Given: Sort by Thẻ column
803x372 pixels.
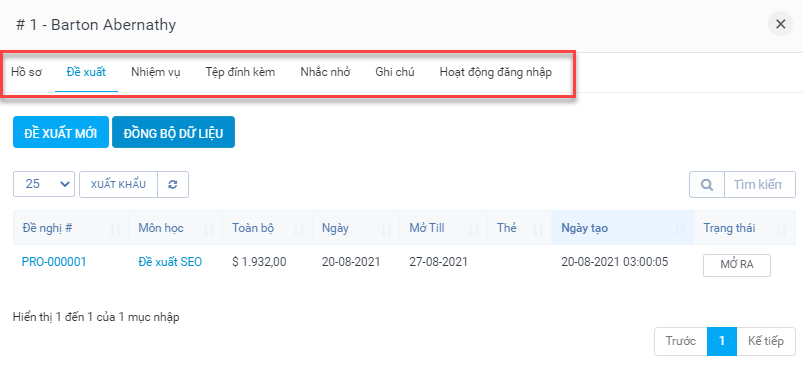Looking at the screenshot, I should (x=519, y=228).
